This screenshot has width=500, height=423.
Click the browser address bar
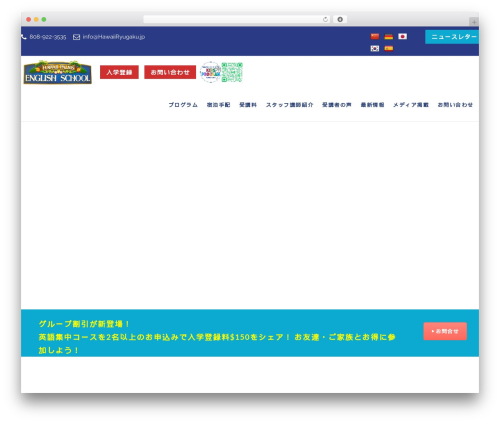pyautogui.click(x=237, y=19)
